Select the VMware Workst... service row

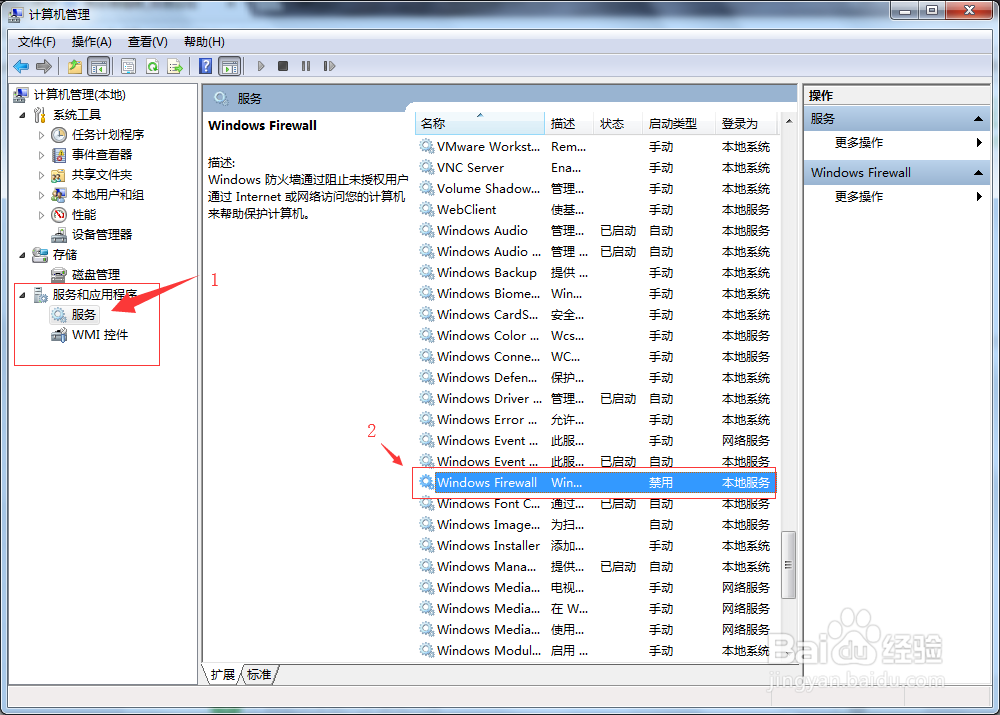pos(595,147)
